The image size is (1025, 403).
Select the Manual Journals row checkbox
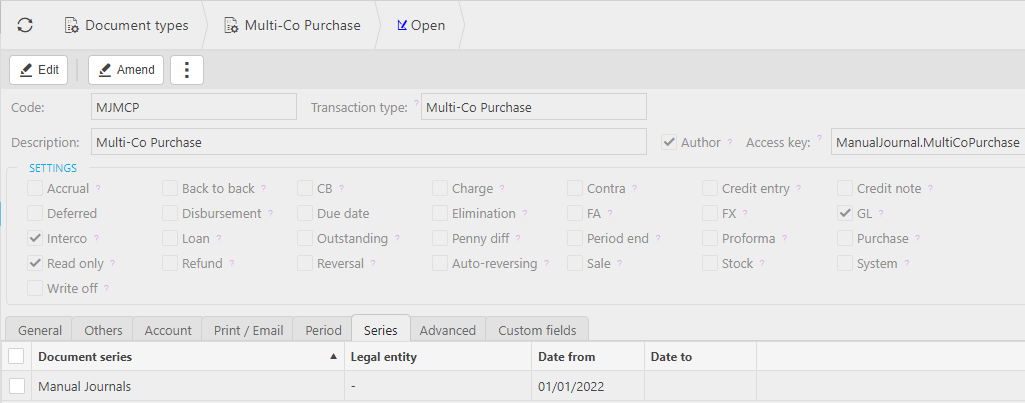pyautogui.click(x=16, y=386)
